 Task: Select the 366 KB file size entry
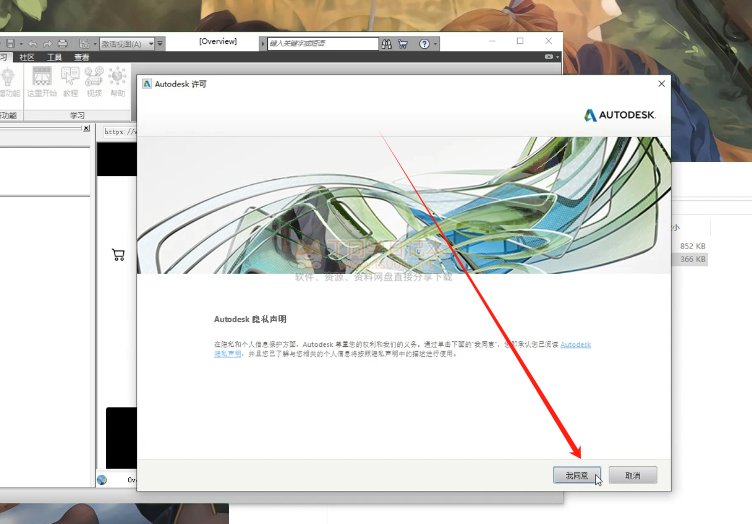click(693, 259)
